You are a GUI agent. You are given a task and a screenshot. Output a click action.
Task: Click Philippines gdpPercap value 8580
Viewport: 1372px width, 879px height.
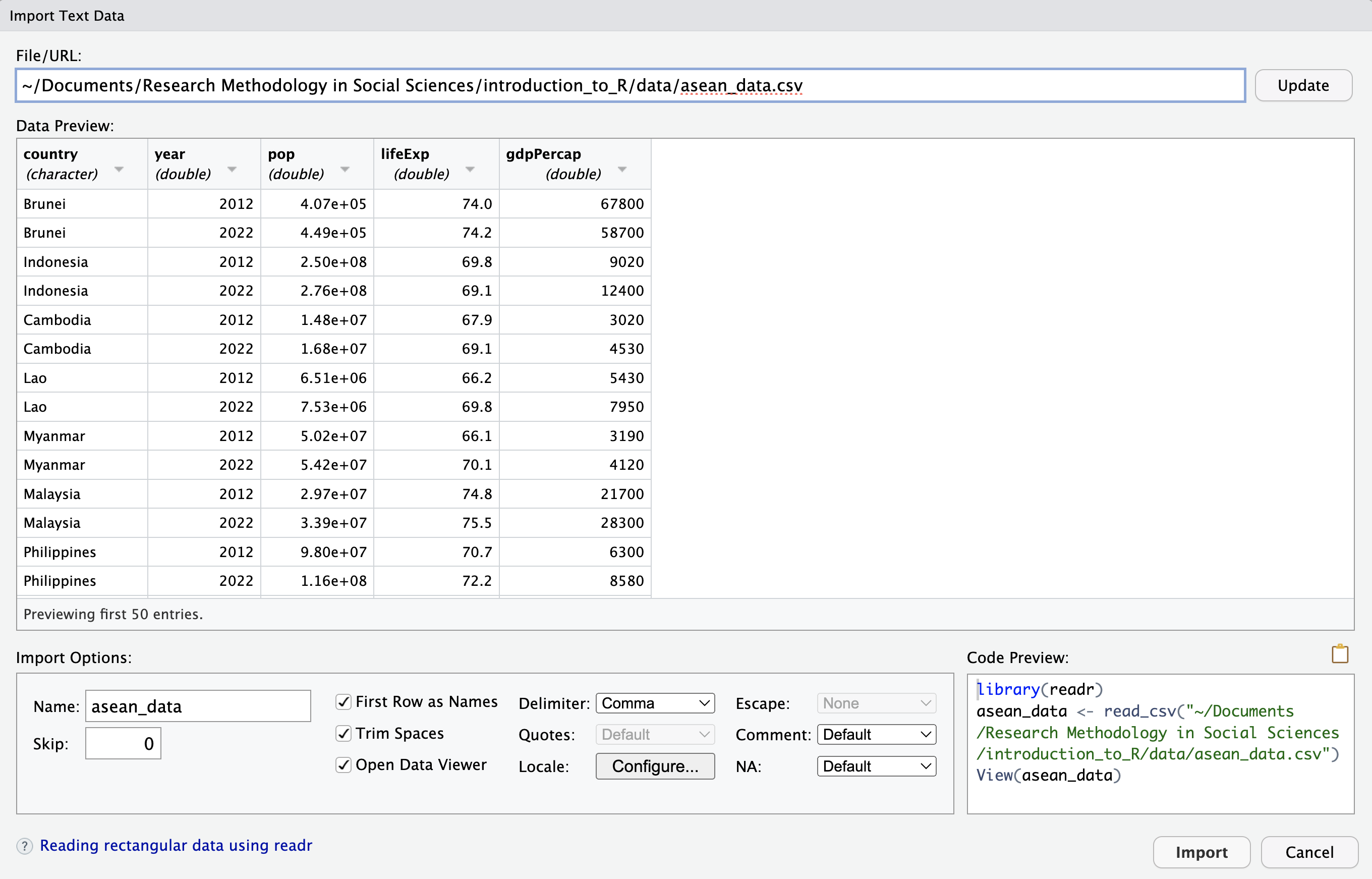click(x=626, y=581)
